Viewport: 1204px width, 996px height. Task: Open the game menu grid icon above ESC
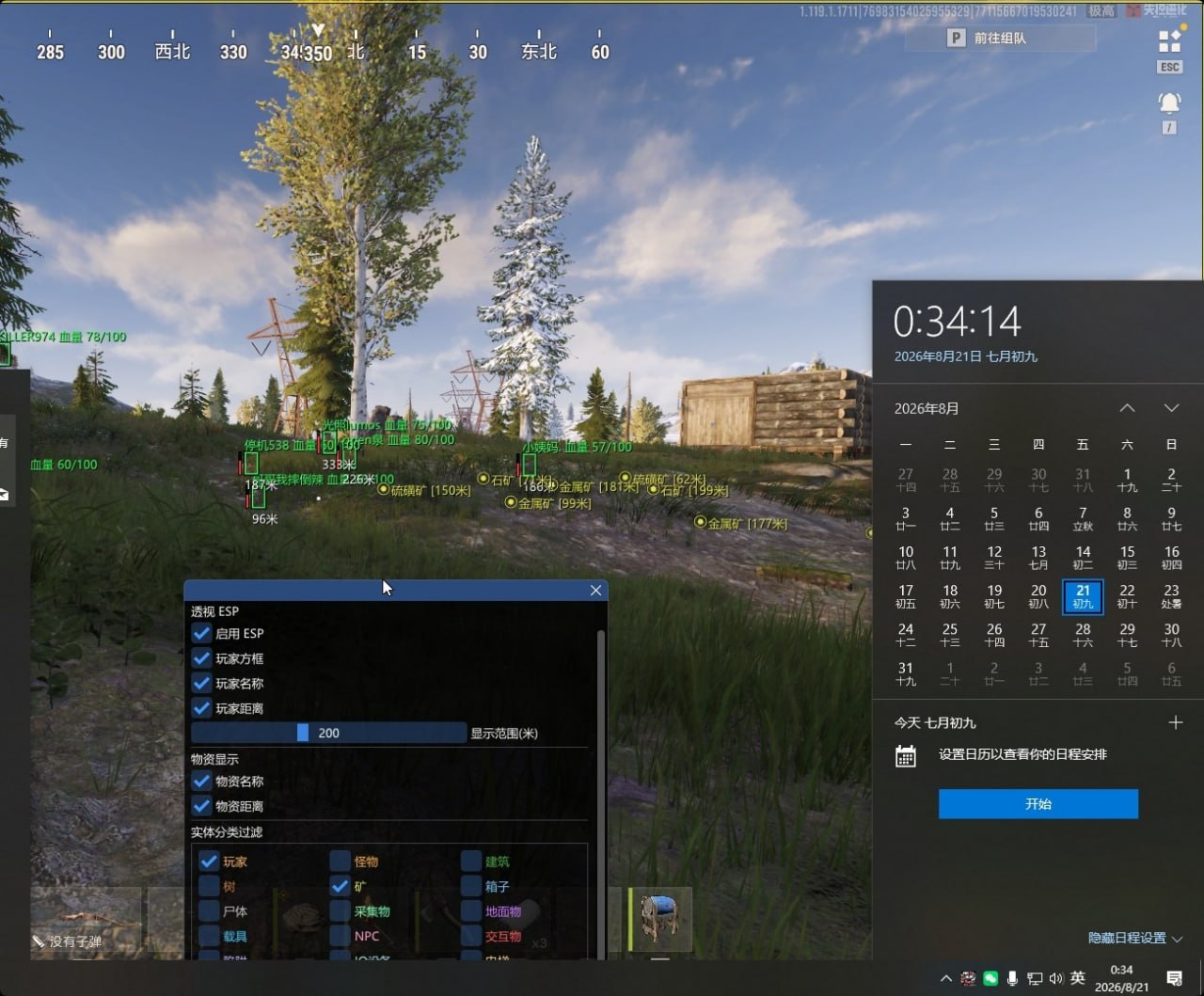tap(1170, 41)
